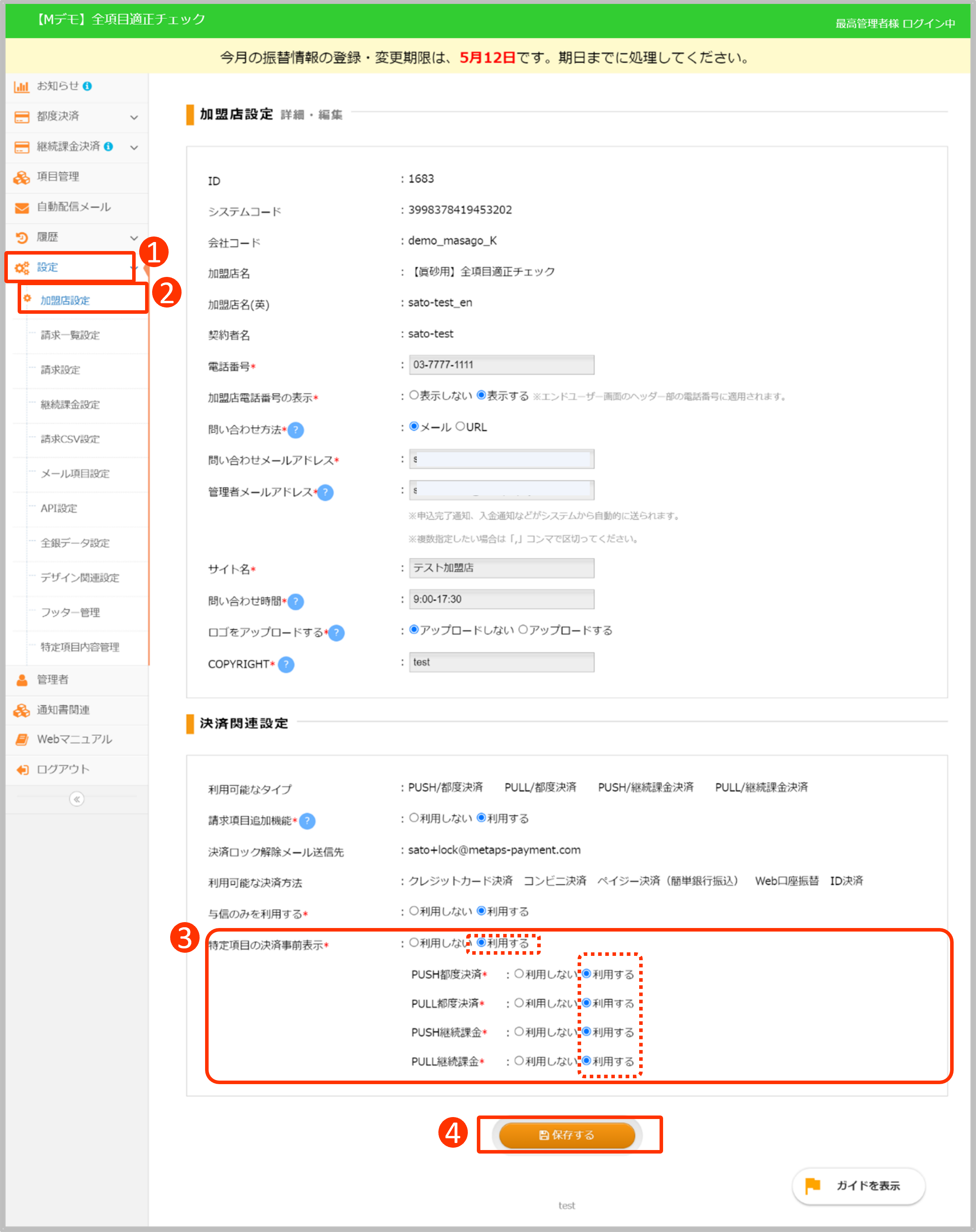Click help icon beside COPYRIGHT label
Screen dimensions: 976x1232
286,664
